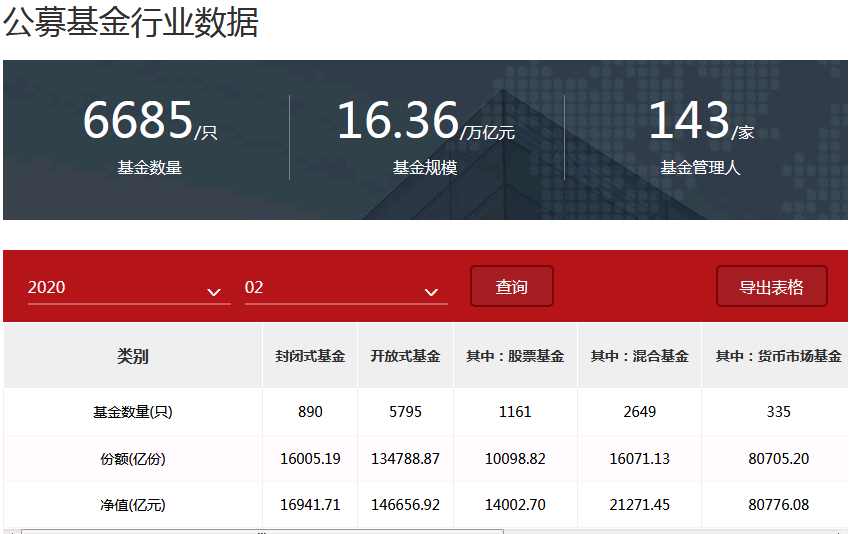Click the 基金数量 label in banner
Screen dimensions: 853x534
coord(150,167)
